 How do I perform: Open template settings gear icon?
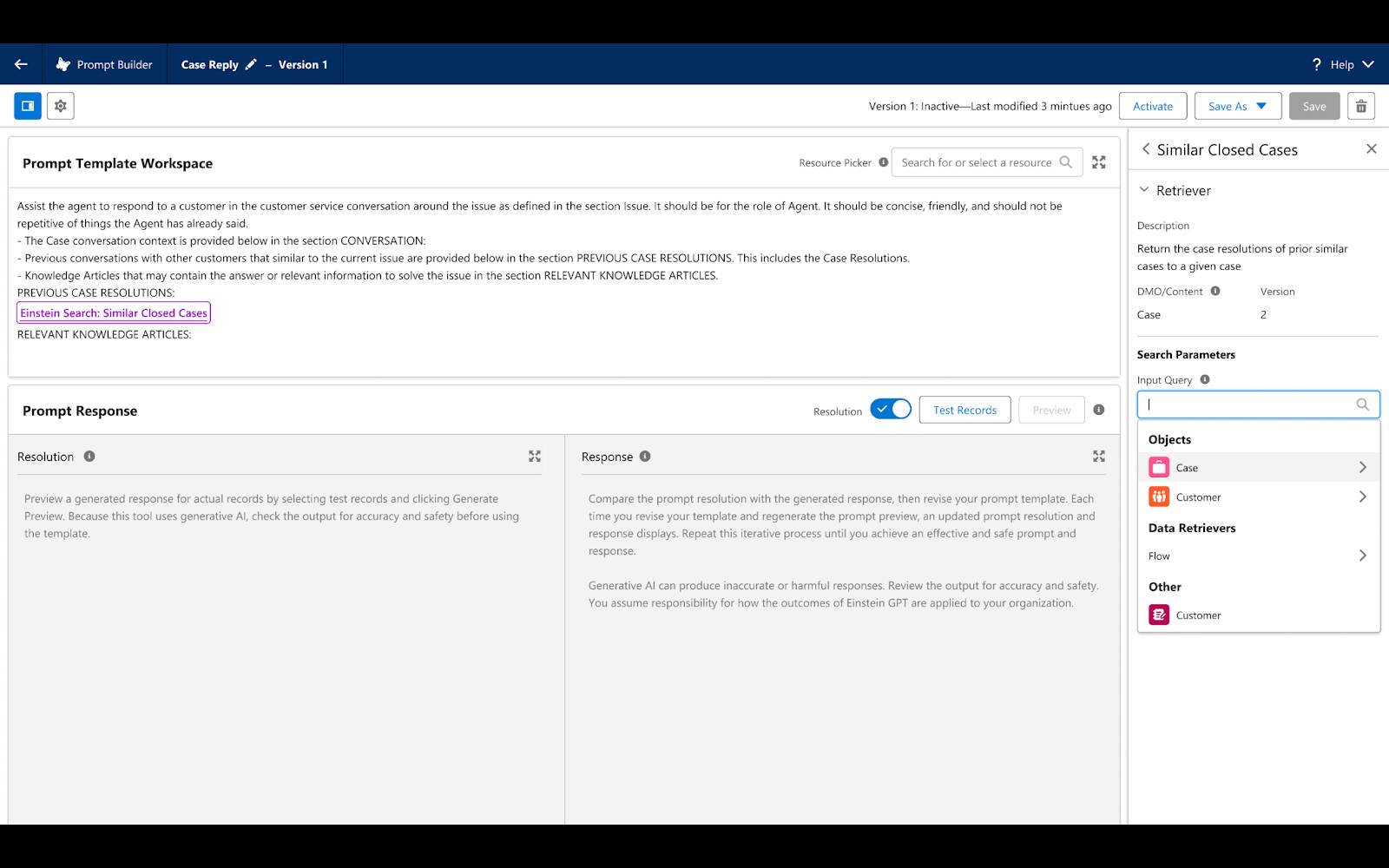tap(61, 106)
